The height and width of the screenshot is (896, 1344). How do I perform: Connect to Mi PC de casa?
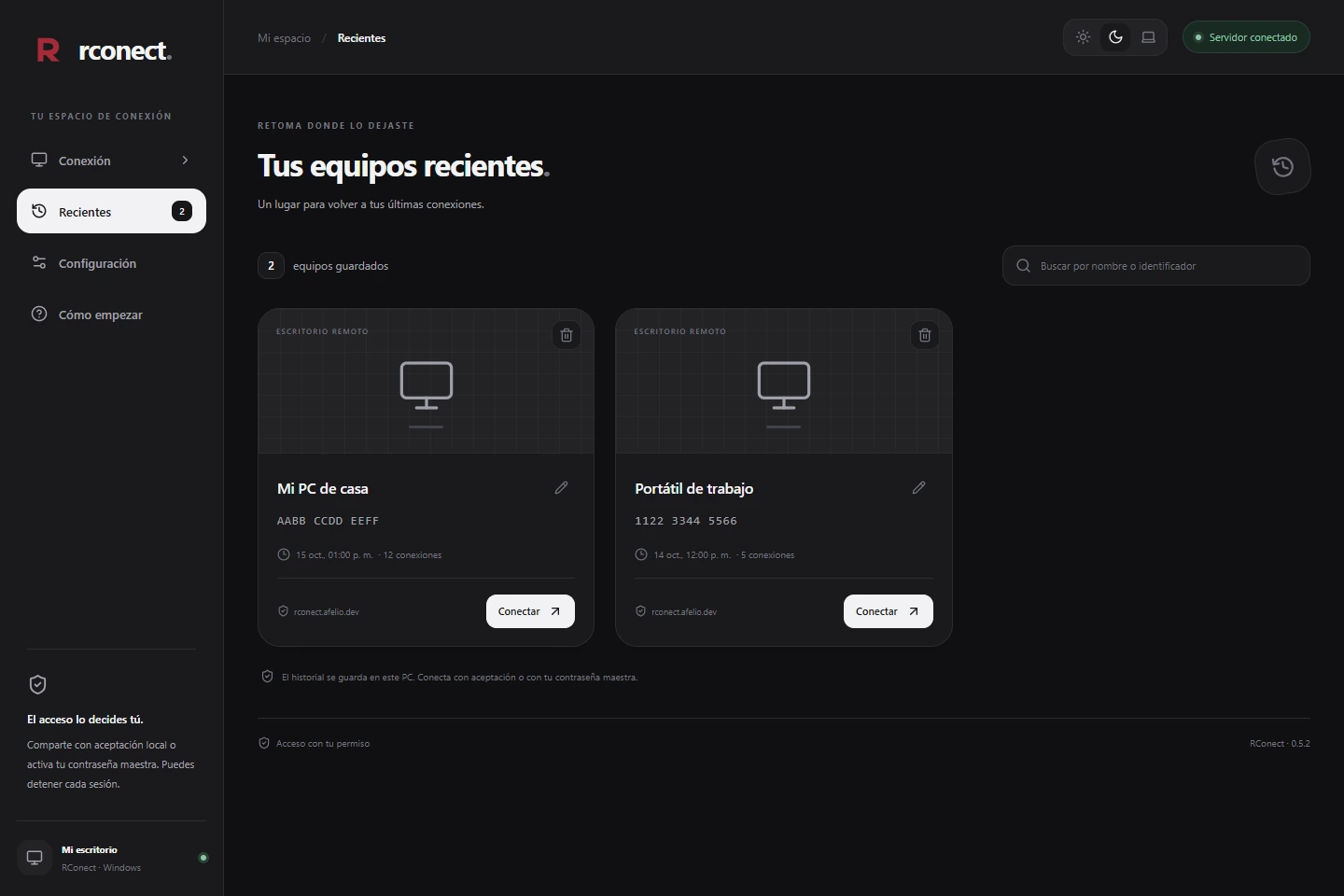530,611
